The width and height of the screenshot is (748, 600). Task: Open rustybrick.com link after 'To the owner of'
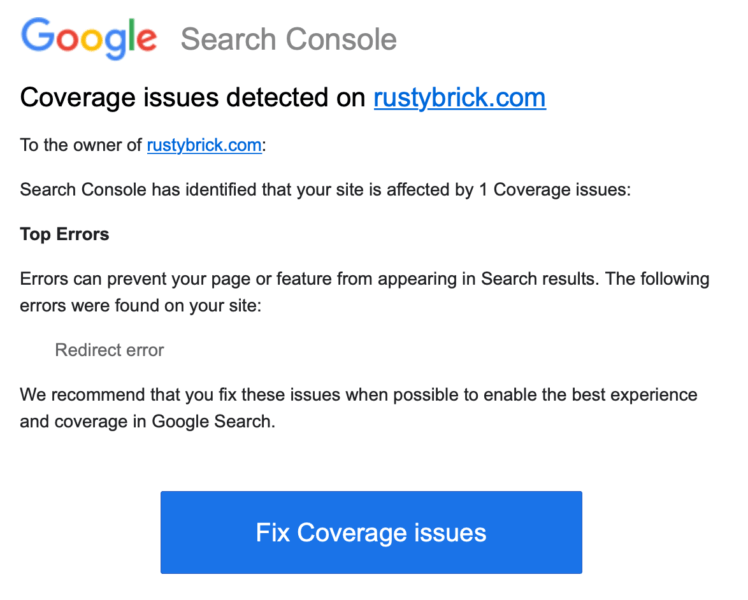[204, 145]
